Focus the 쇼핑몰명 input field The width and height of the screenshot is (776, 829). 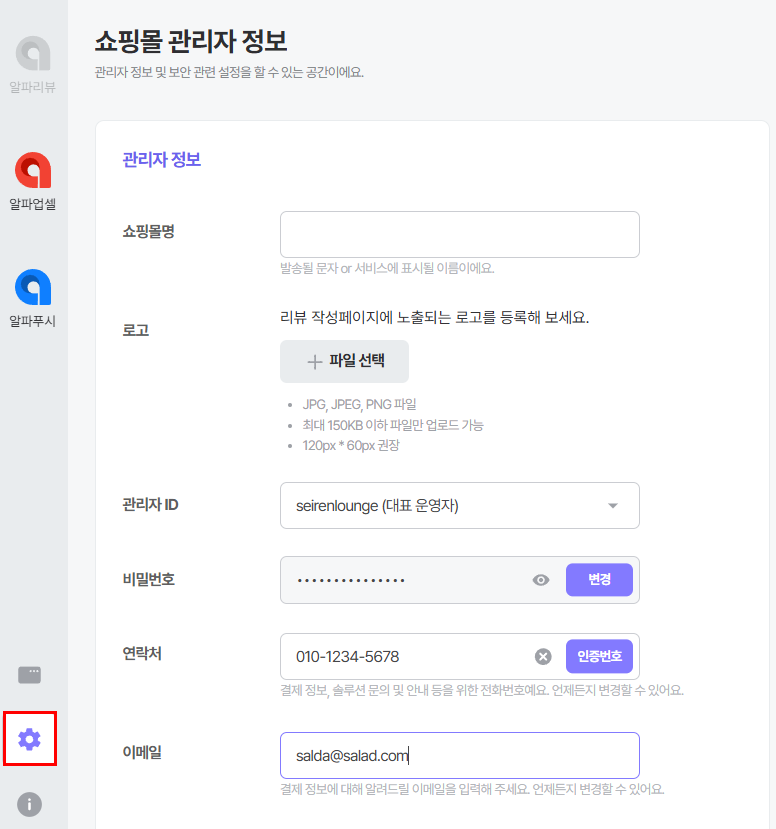pos(459,234)
